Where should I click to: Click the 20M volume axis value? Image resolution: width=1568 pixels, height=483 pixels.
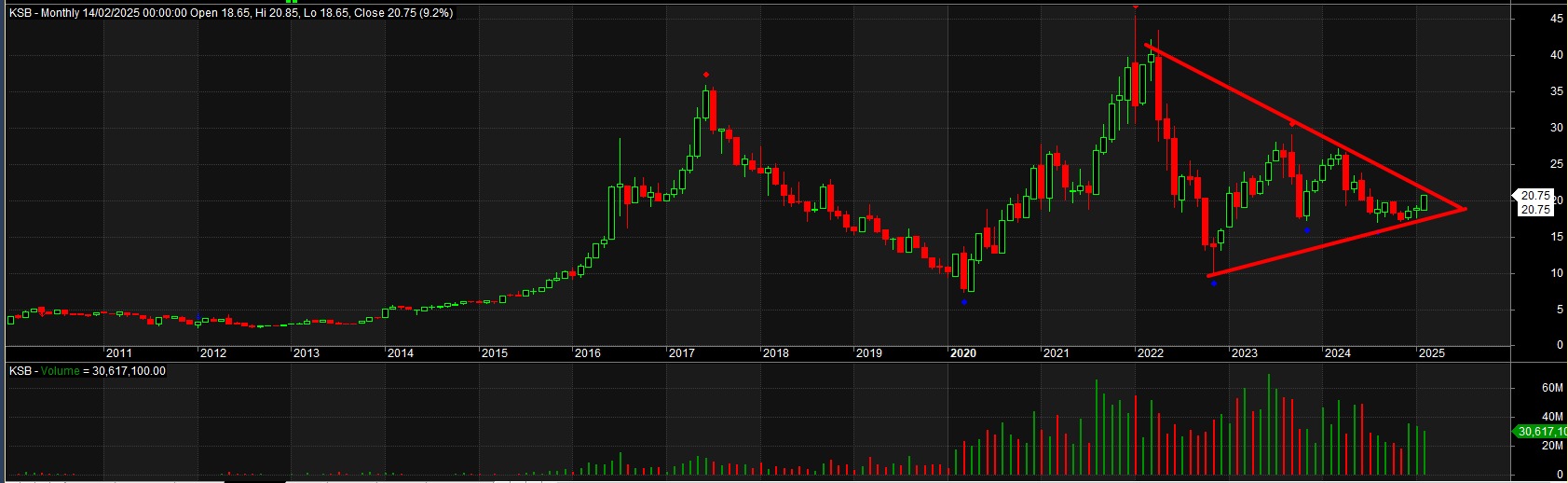point(1552,446)
